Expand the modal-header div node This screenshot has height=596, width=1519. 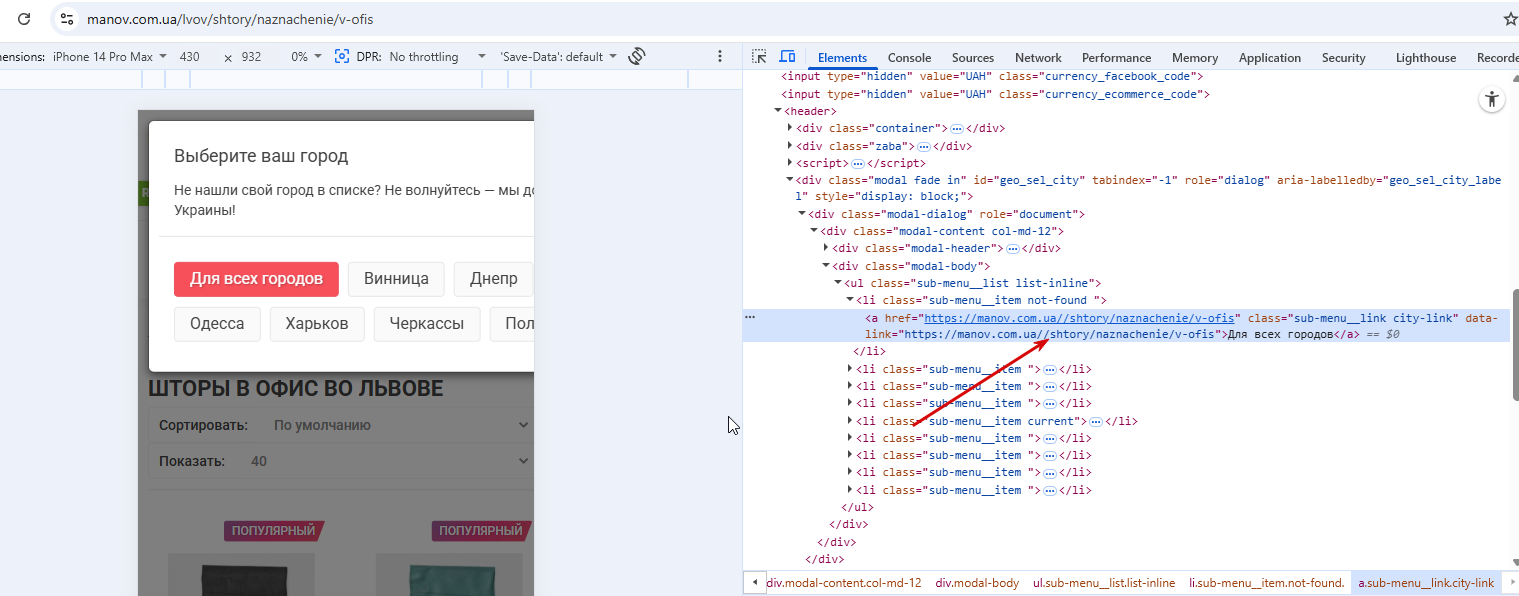pyautogui.click(x=826, y=248)
